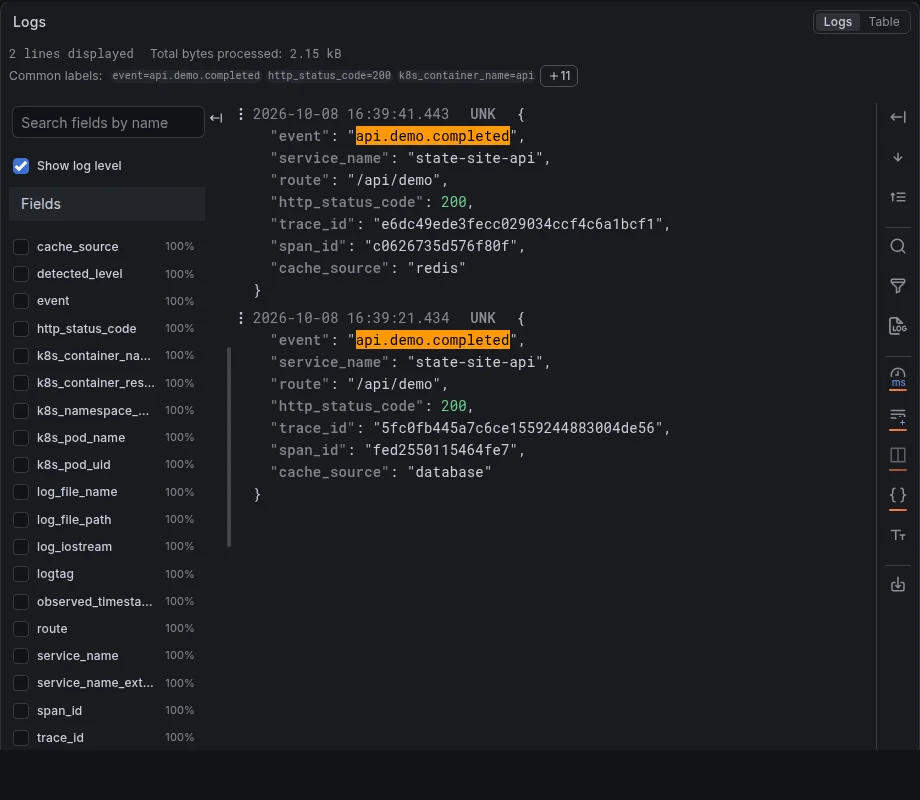Click the LOG file level icon
Screen dimensions: 920x800
(898, 326)
